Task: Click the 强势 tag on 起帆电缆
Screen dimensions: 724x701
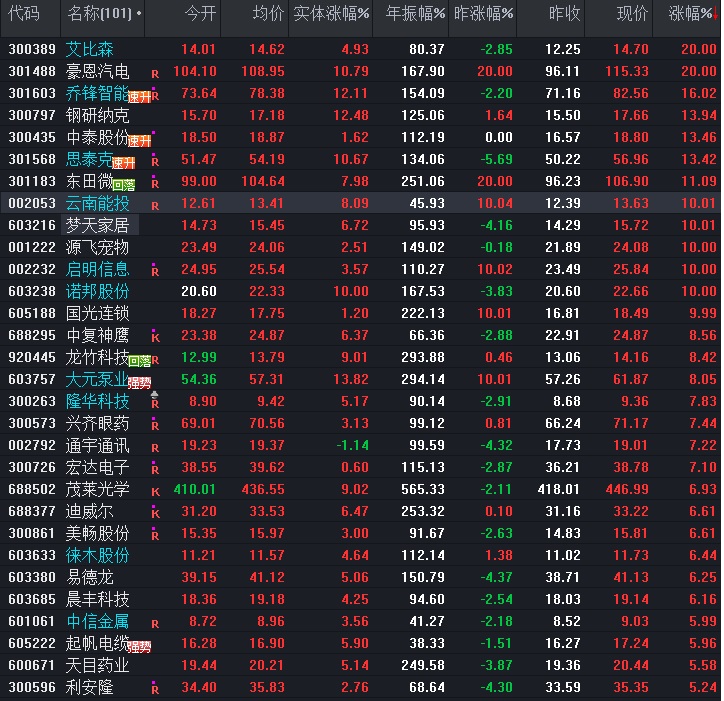Action: (x=139, y=647)
